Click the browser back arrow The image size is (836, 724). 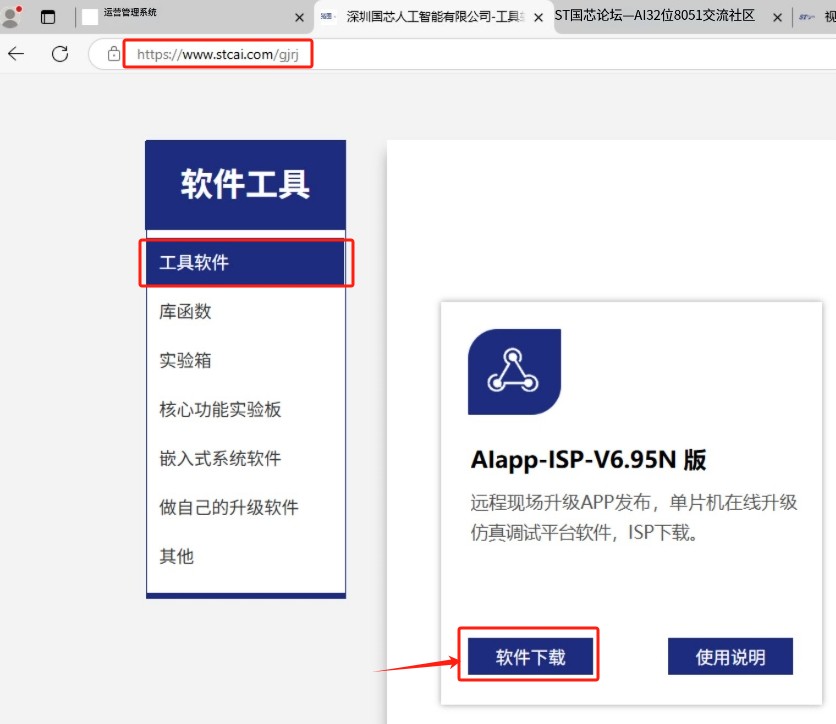click(17, 53)
